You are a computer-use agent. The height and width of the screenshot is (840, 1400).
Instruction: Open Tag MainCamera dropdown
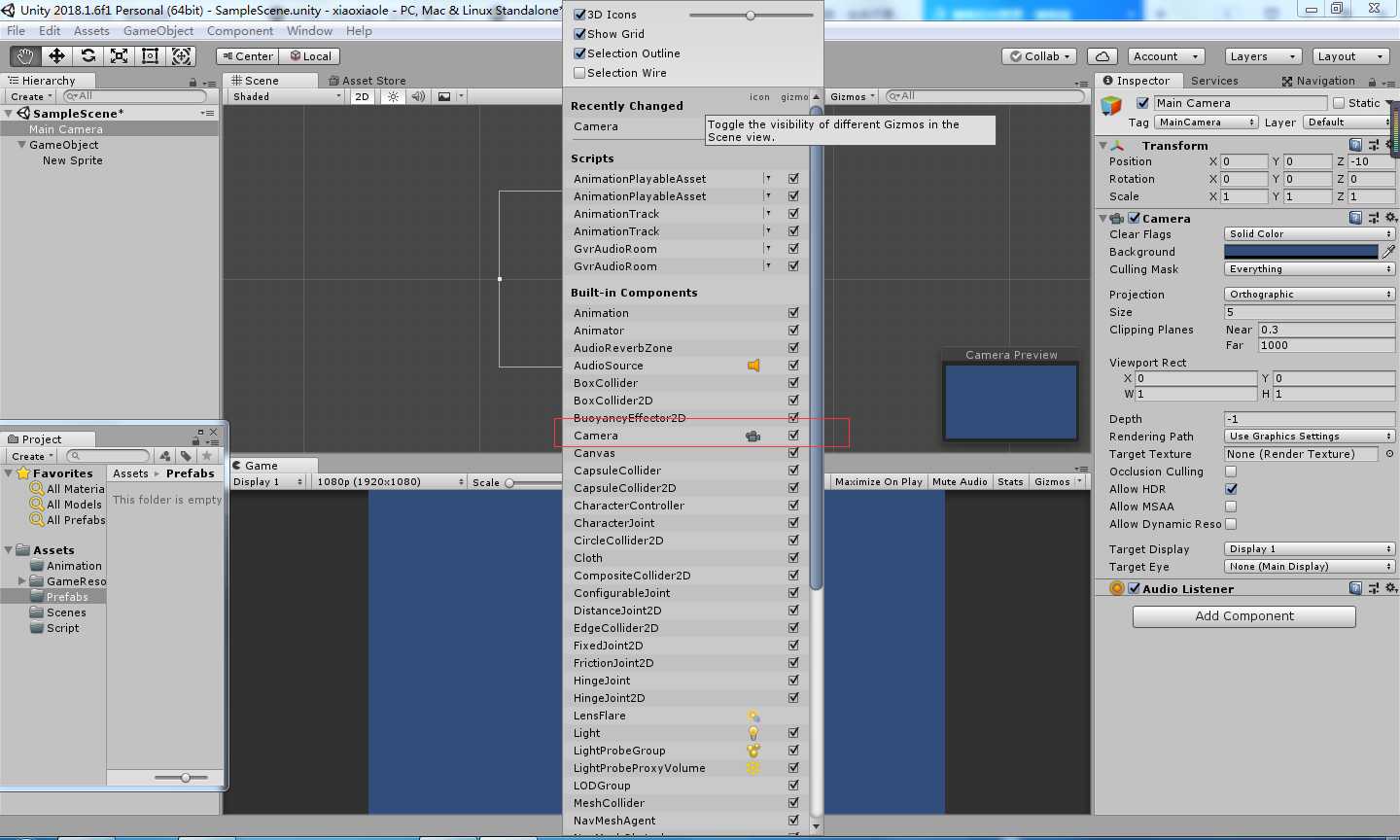click(x=1206, y=122)
